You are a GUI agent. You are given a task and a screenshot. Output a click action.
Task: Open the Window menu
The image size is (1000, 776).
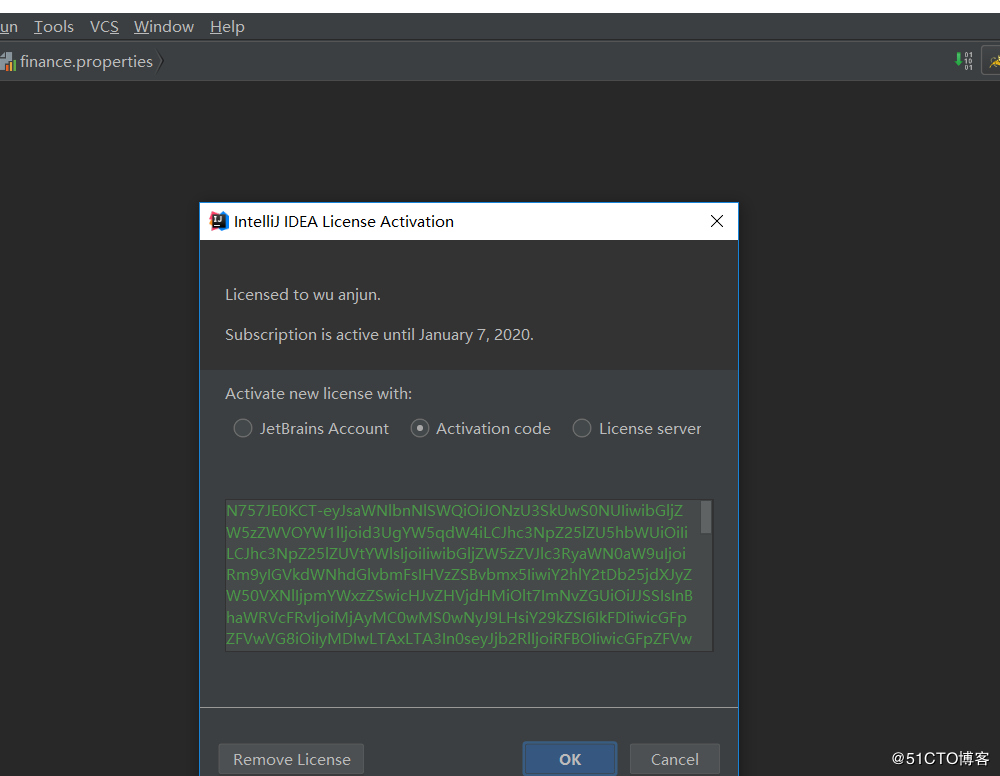pos(164,27)
